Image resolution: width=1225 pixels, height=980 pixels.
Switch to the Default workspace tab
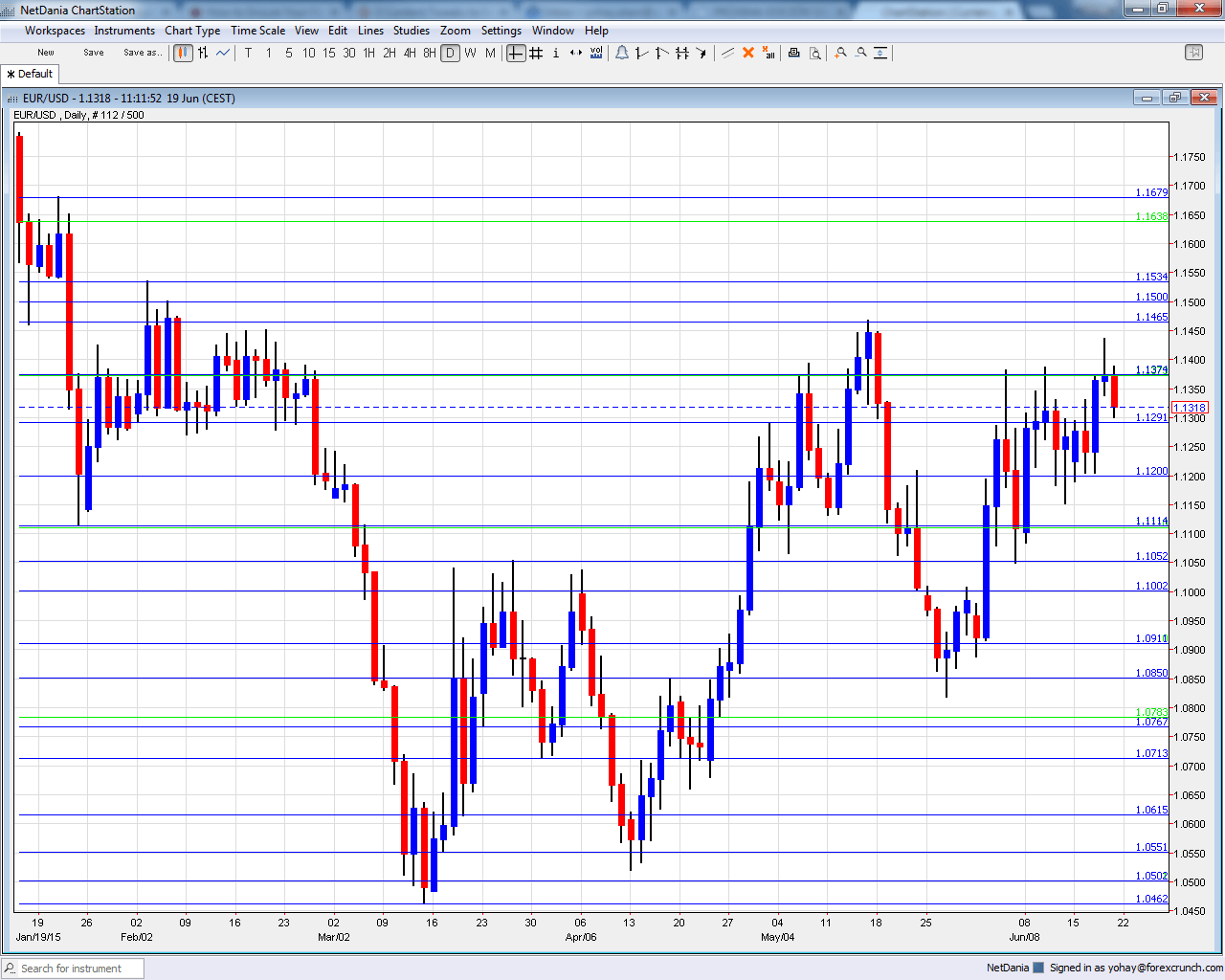31,74
